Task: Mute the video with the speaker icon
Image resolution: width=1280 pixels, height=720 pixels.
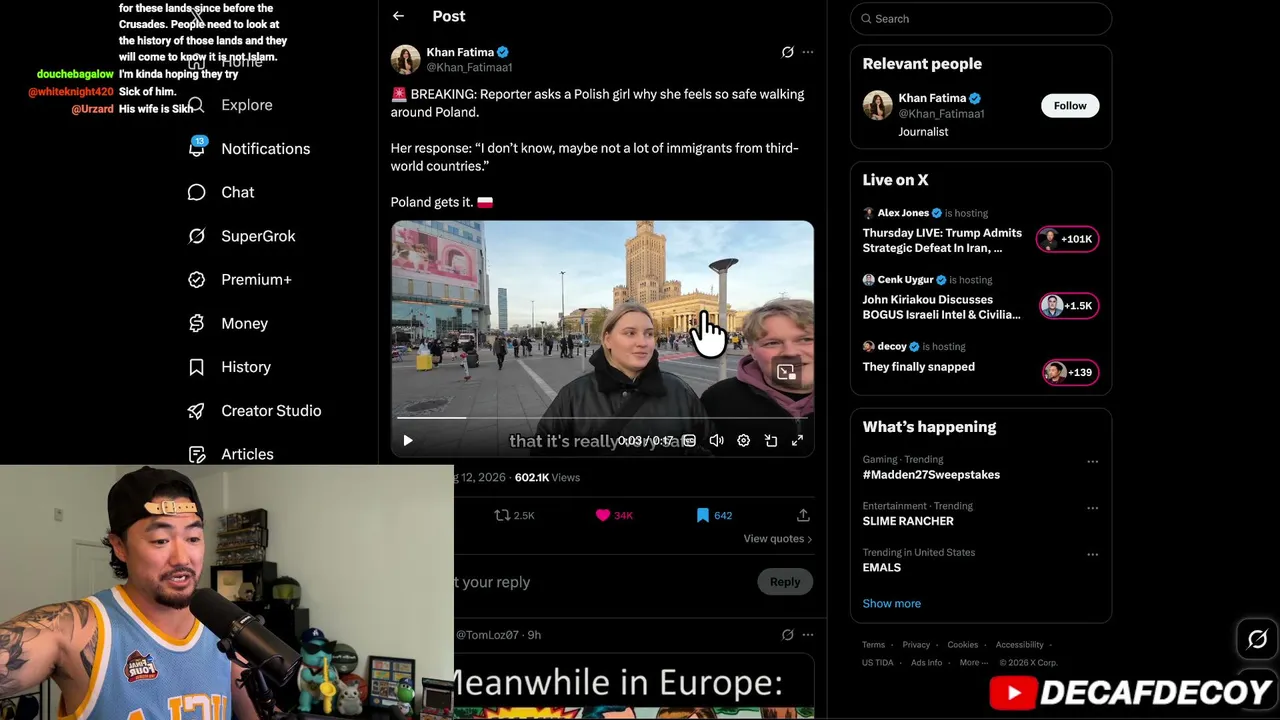Action: pos(716,440)
